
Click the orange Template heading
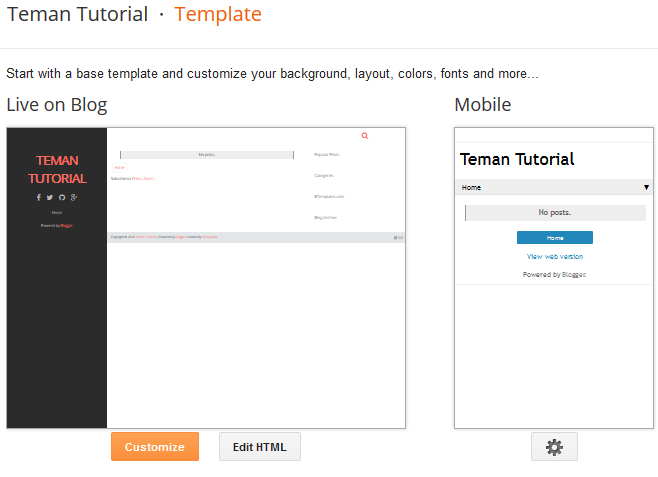click(x=218, y=14)
